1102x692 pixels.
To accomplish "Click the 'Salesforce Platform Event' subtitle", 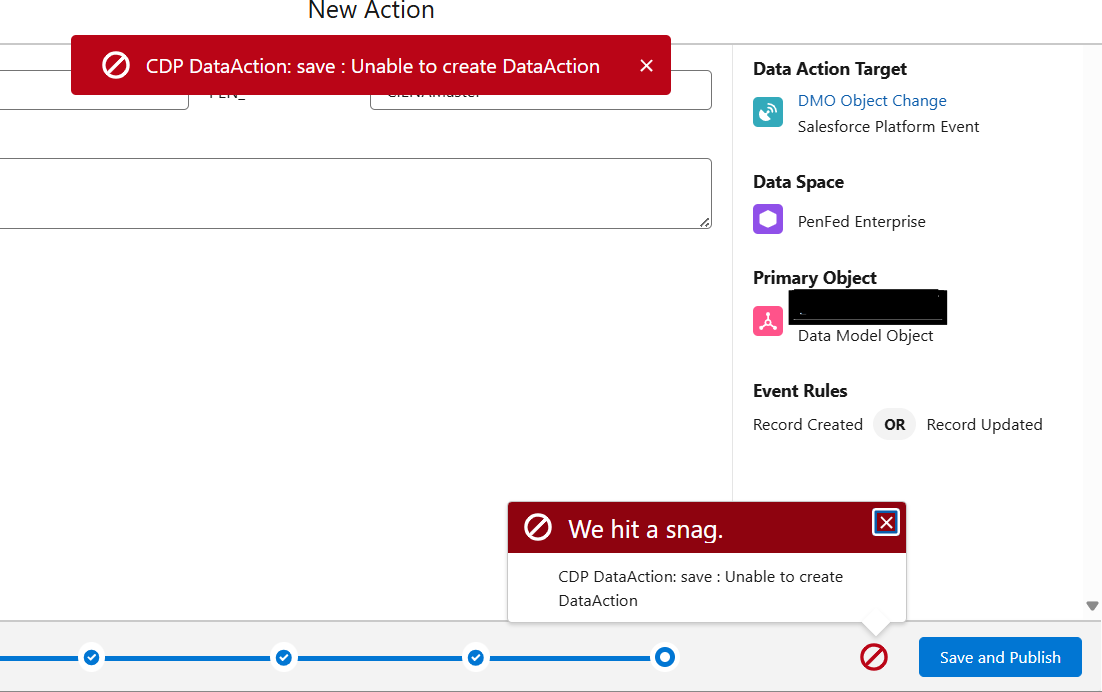I will [888, 126].
